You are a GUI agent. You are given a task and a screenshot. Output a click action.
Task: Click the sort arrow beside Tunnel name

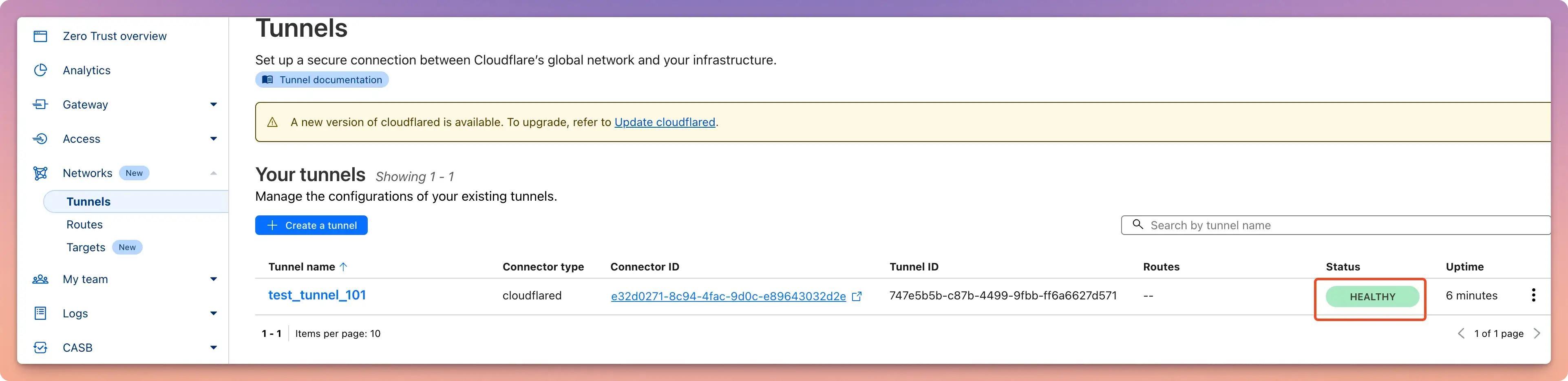pyautogui.click(x=343, y=267)
